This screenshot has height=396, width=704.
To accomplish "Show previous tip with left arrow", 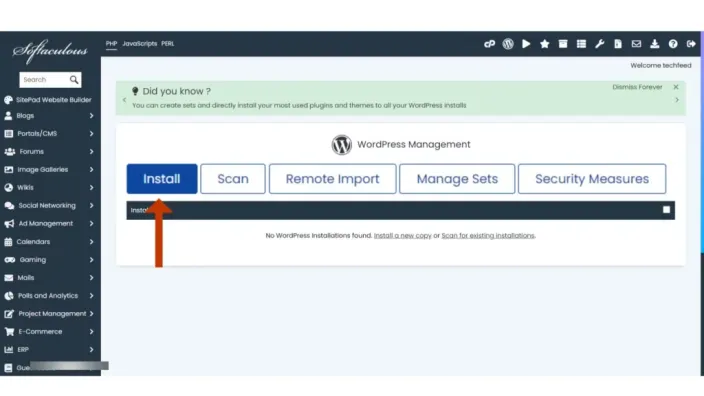I will [124, 100].
